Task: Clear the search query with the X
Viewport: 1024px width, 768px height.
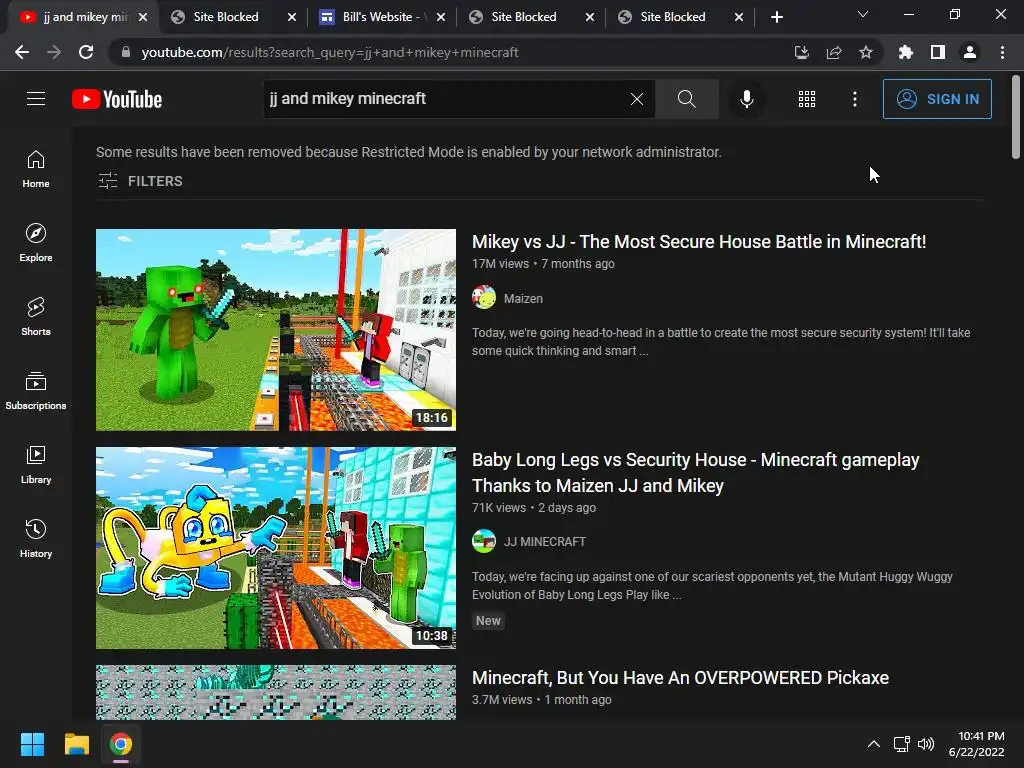Action: point(637,99)
